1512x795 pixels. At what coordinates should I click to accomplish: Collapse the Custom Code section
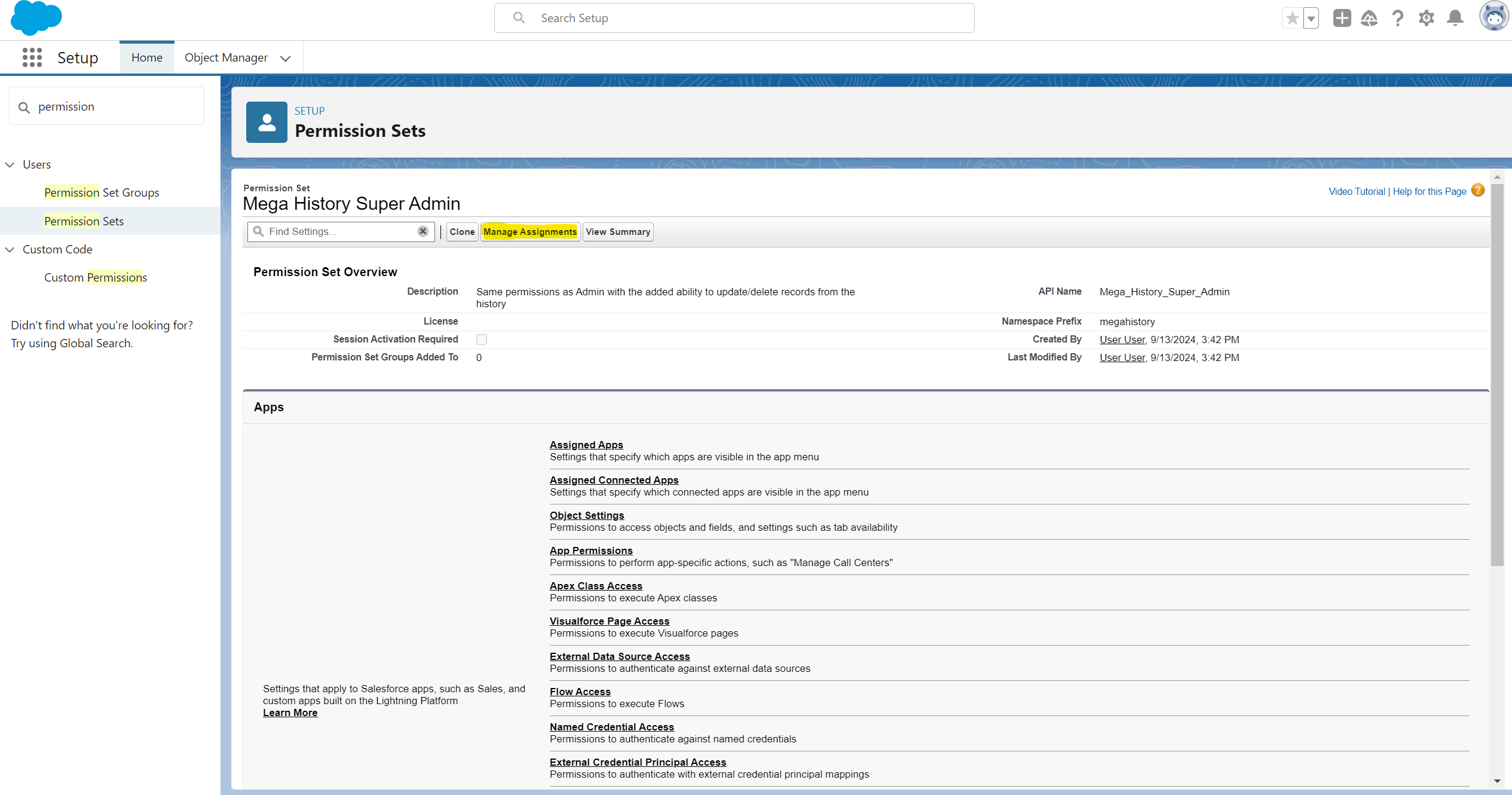pyautogui.click(x=10, y=249)
